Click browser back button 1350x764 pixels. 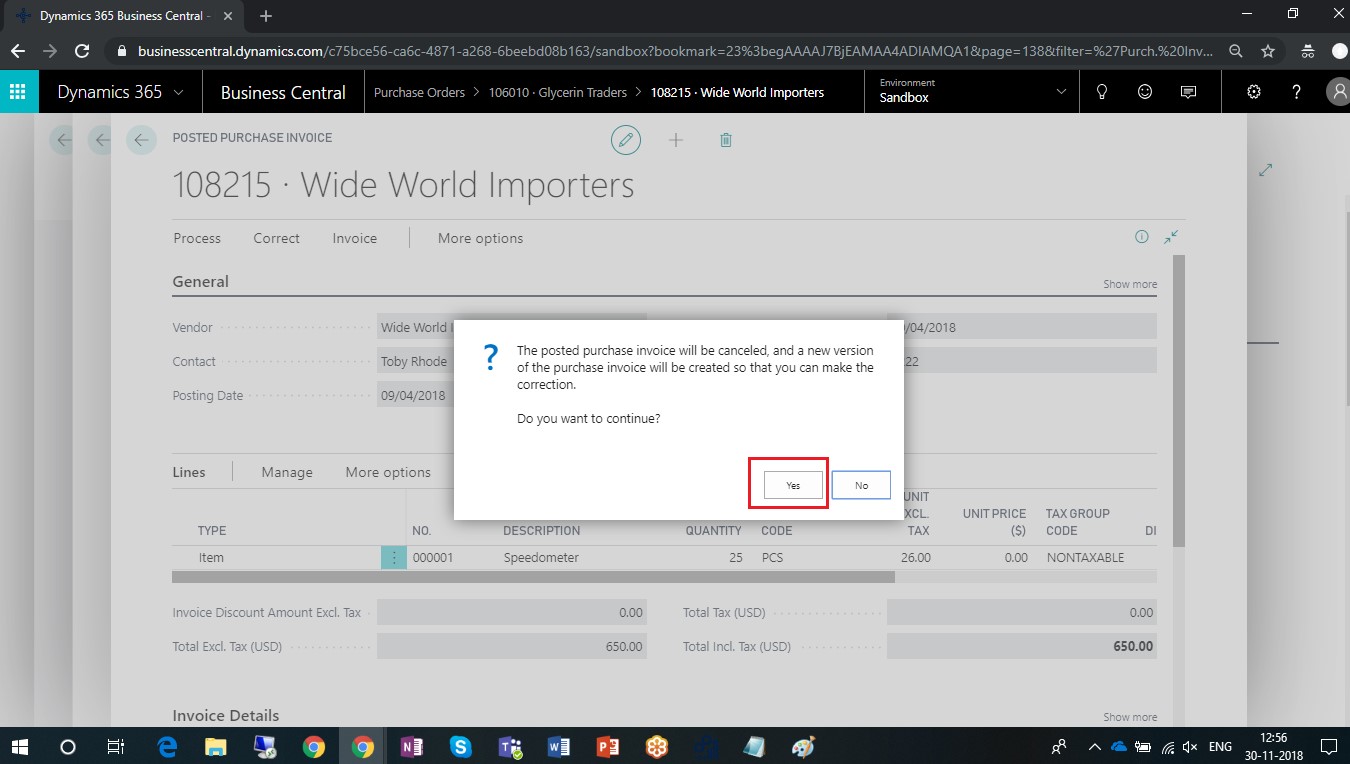[17, 50]
